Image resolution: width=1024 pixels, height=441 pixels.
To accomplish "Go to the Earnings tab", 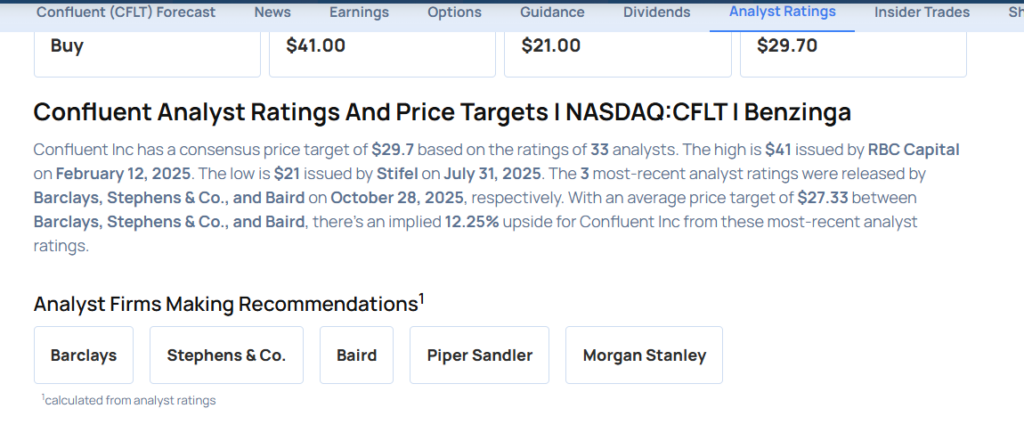I will coord(359,13).
